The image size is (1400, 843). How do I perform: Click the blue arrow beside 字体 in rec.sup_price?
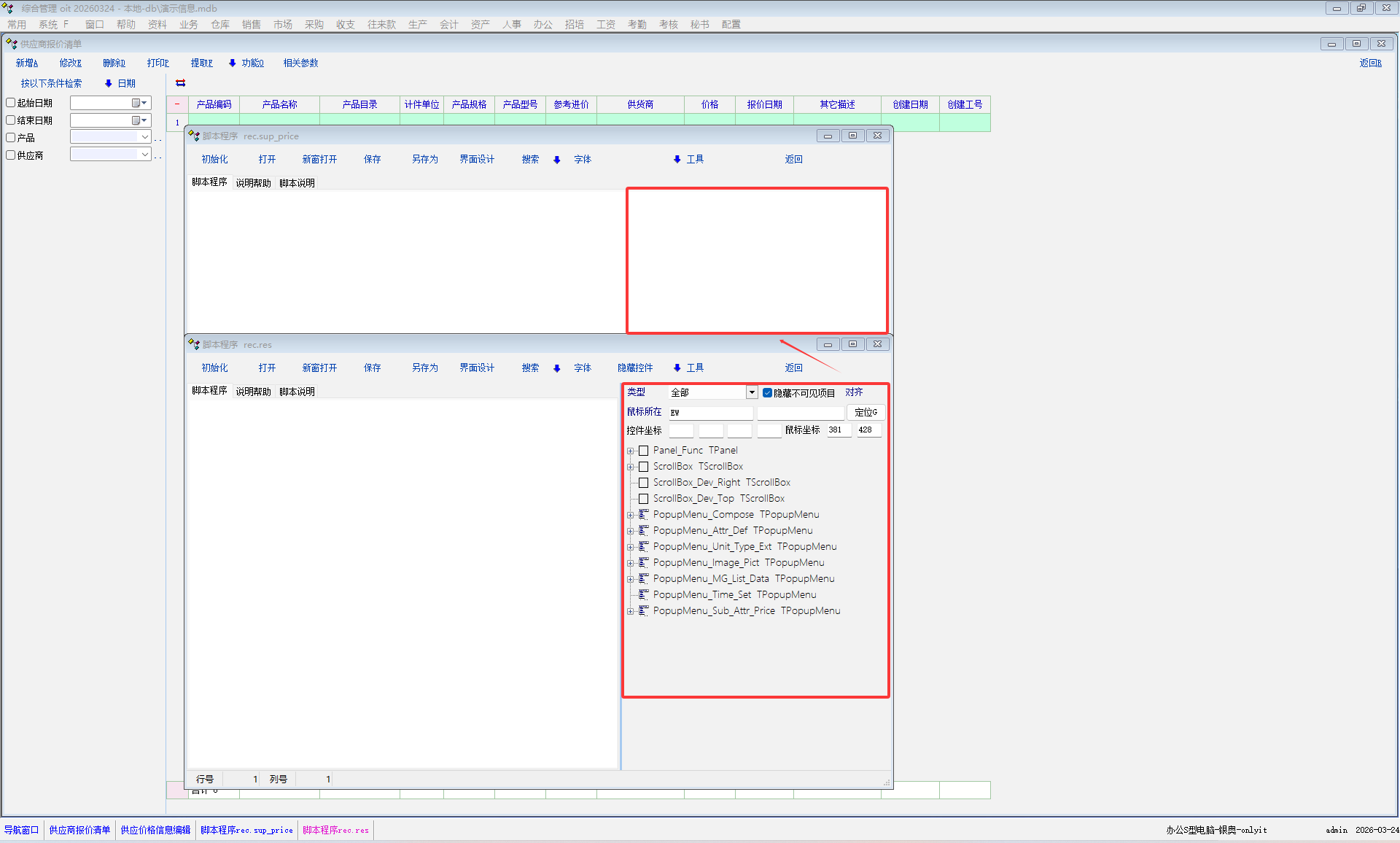pyautogui.click(x=557, y=160)
